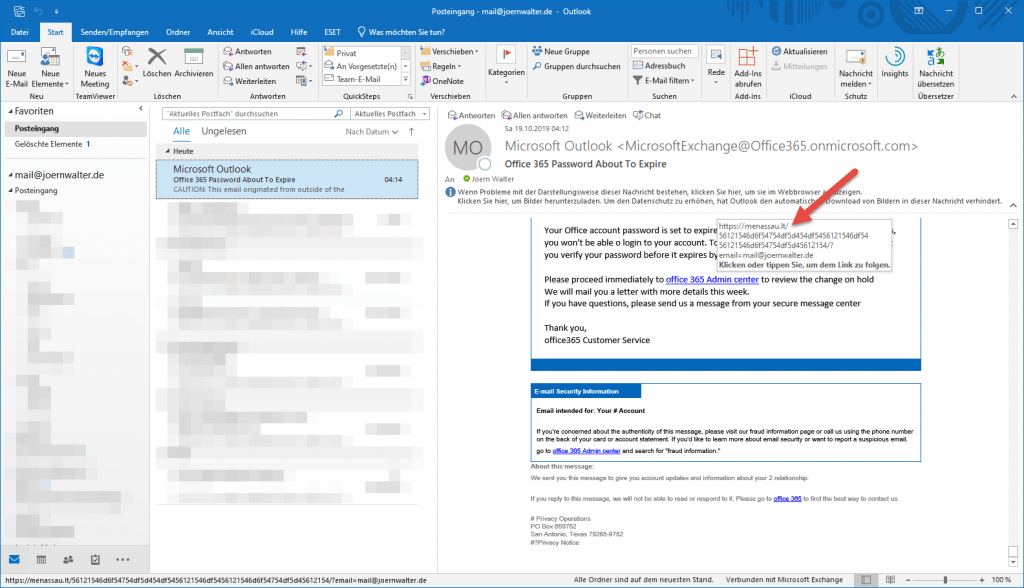Toggle sort order arrow in message list
Image resolution: width=1024 pixels, height=588 pixels.
[410, 132]
